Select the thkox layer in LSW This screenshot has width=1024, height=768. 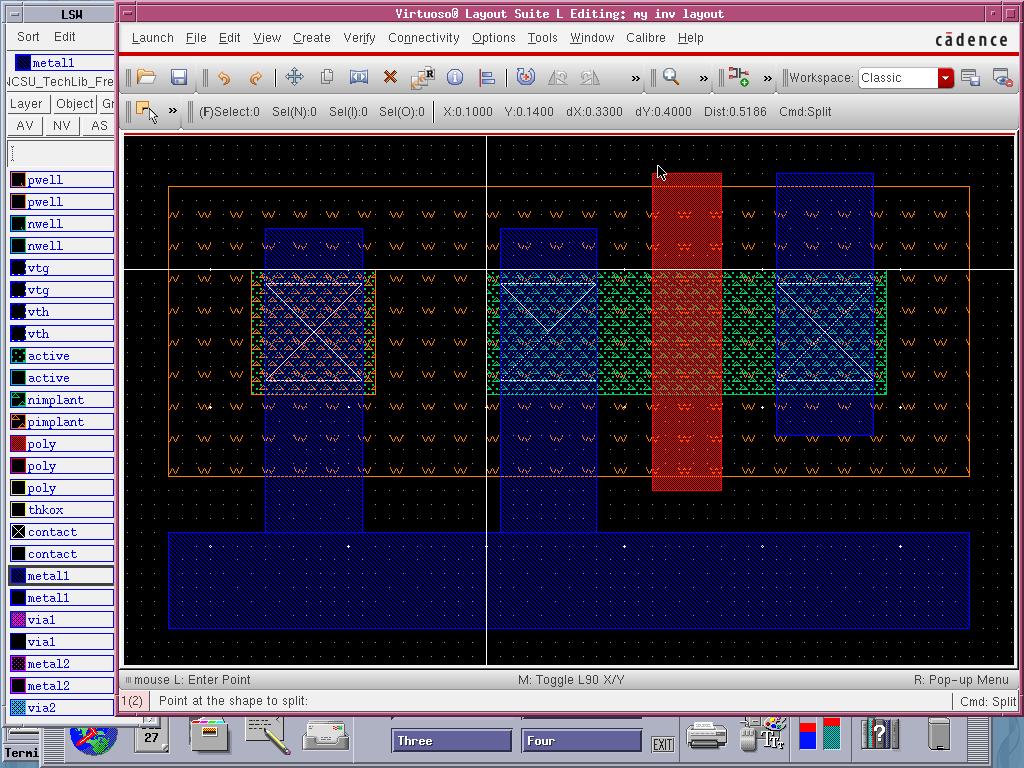(62, 509)
